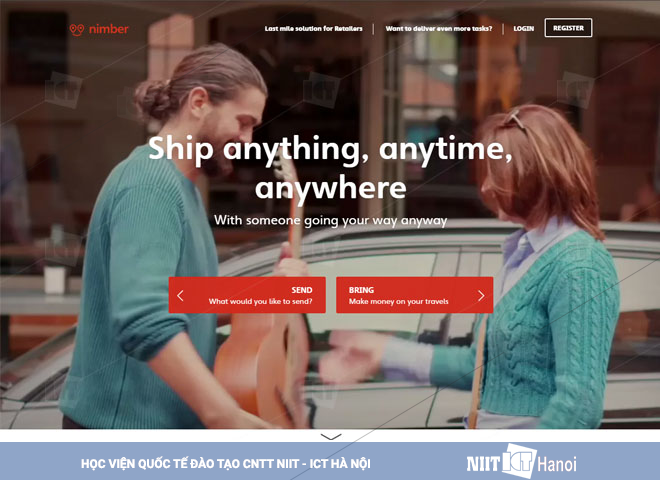Click the Hanoi word in footer logo
Viewport: 660px width, 480px height.
[x=557, y=464]
